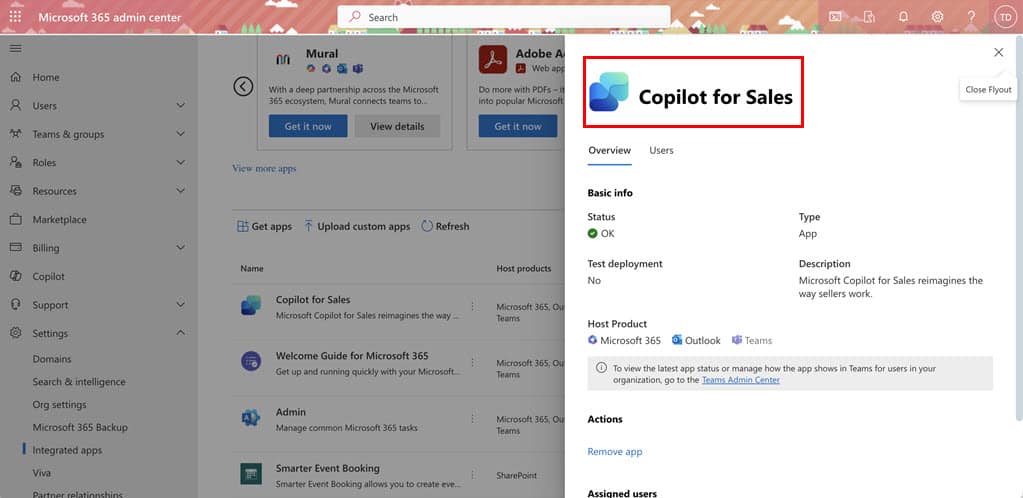Expand the Resources chevron

181,191
